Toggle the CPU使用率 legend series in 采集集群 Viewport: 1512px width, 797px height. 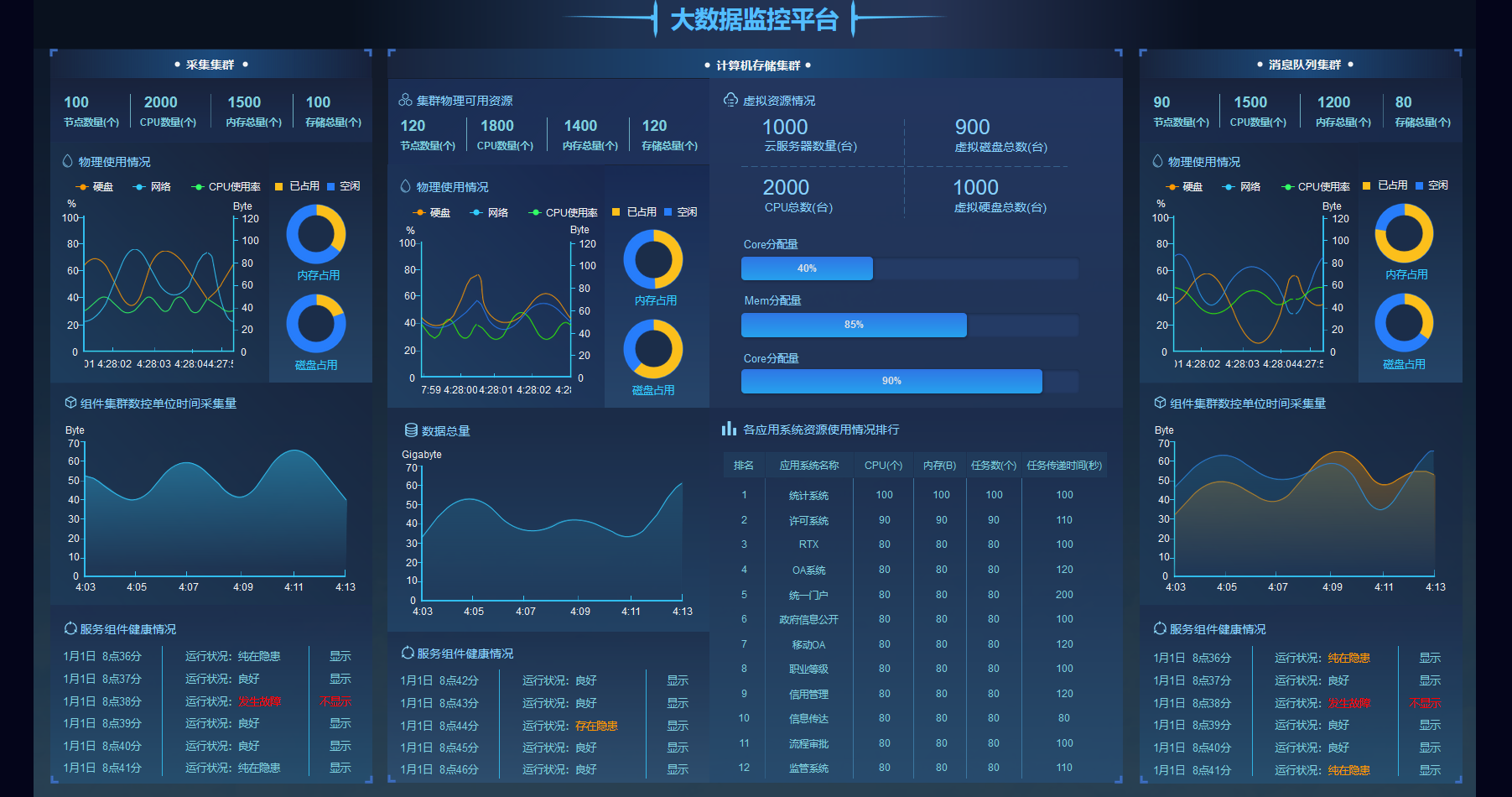pos(226,186)
